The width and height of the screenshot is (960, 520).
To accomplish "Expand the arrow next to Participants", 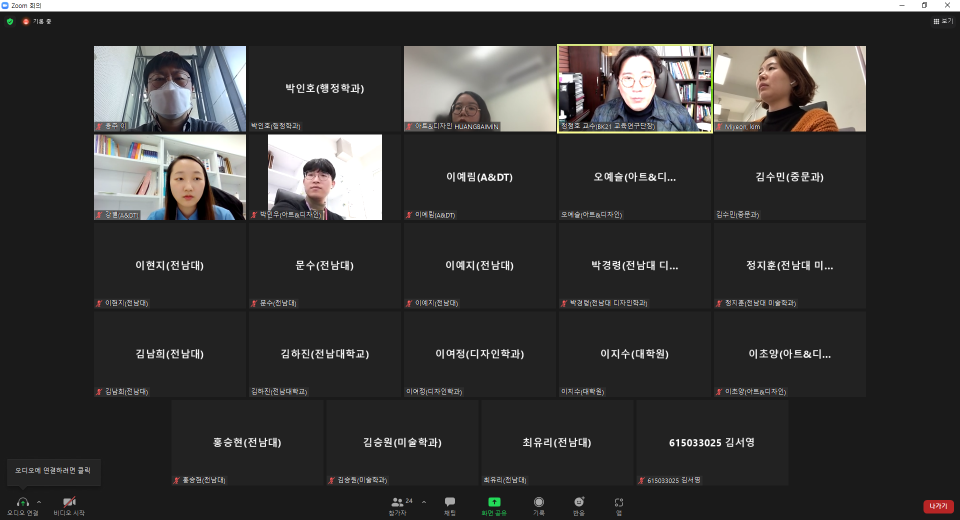I will pyautogui.click(x=423, y=501).
